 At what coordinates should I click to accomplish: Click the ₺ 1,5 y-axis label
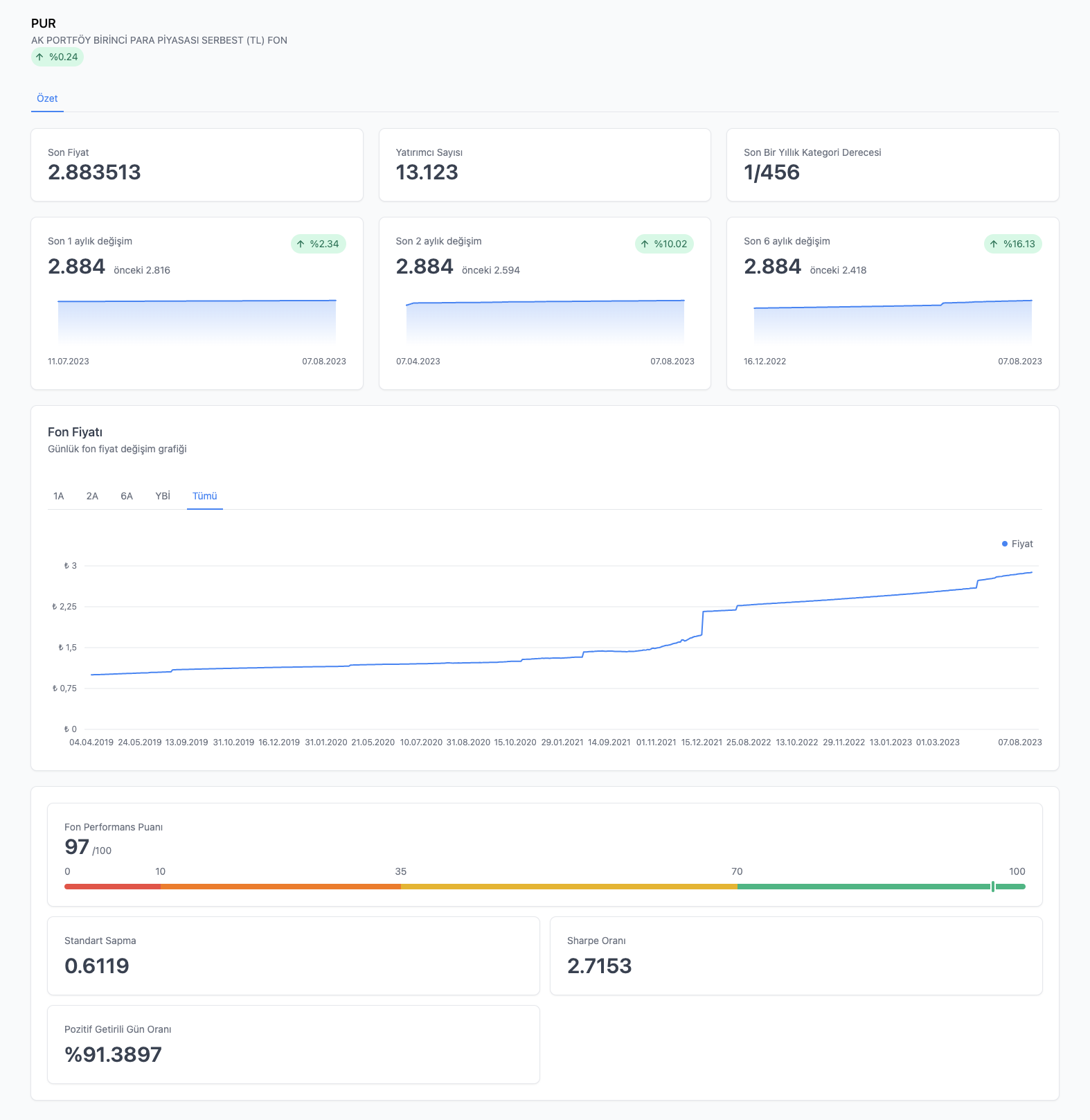click(x=67, y=648)
